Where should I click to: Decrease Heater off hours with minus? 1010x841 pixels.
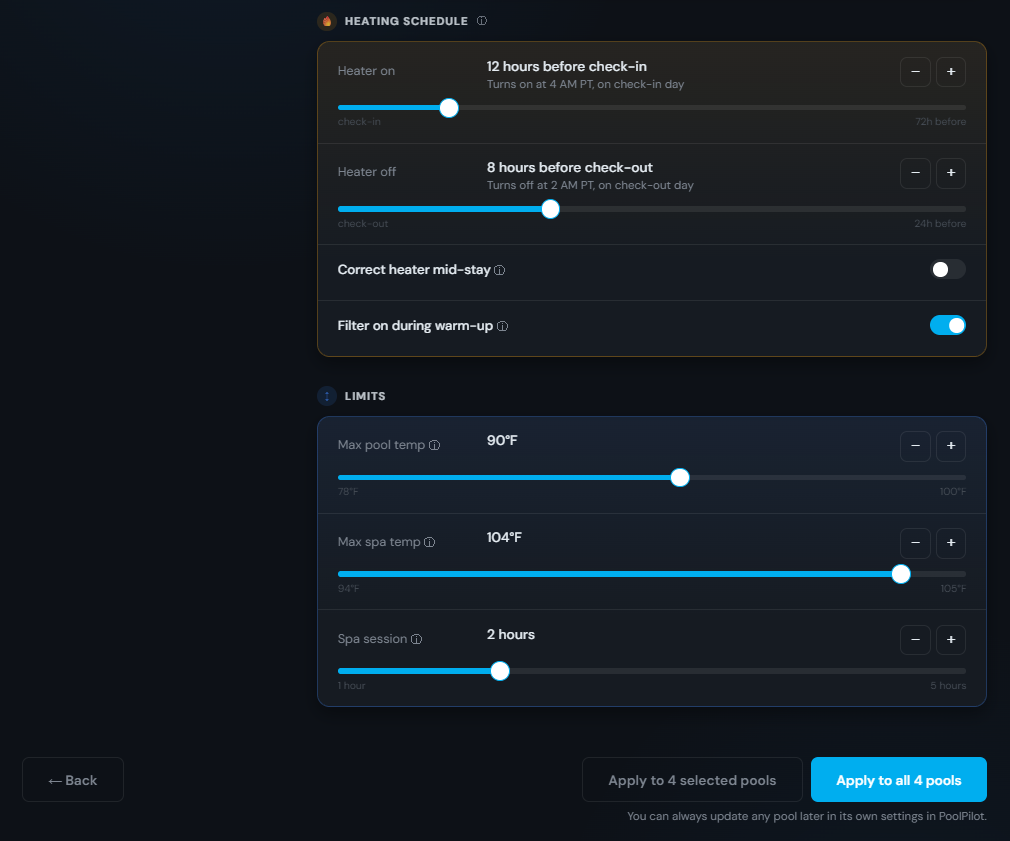pyautogui.click(x=915, y=173)
